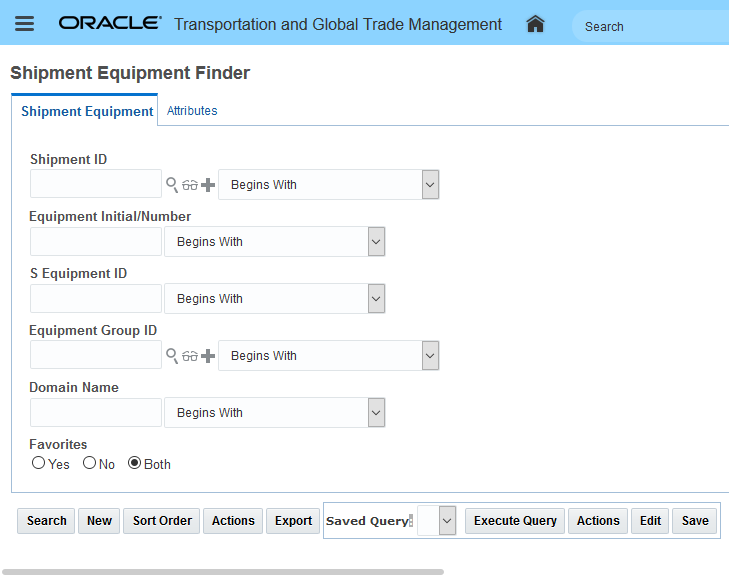Click the Equipment Group ID magnifier icon

172,356
